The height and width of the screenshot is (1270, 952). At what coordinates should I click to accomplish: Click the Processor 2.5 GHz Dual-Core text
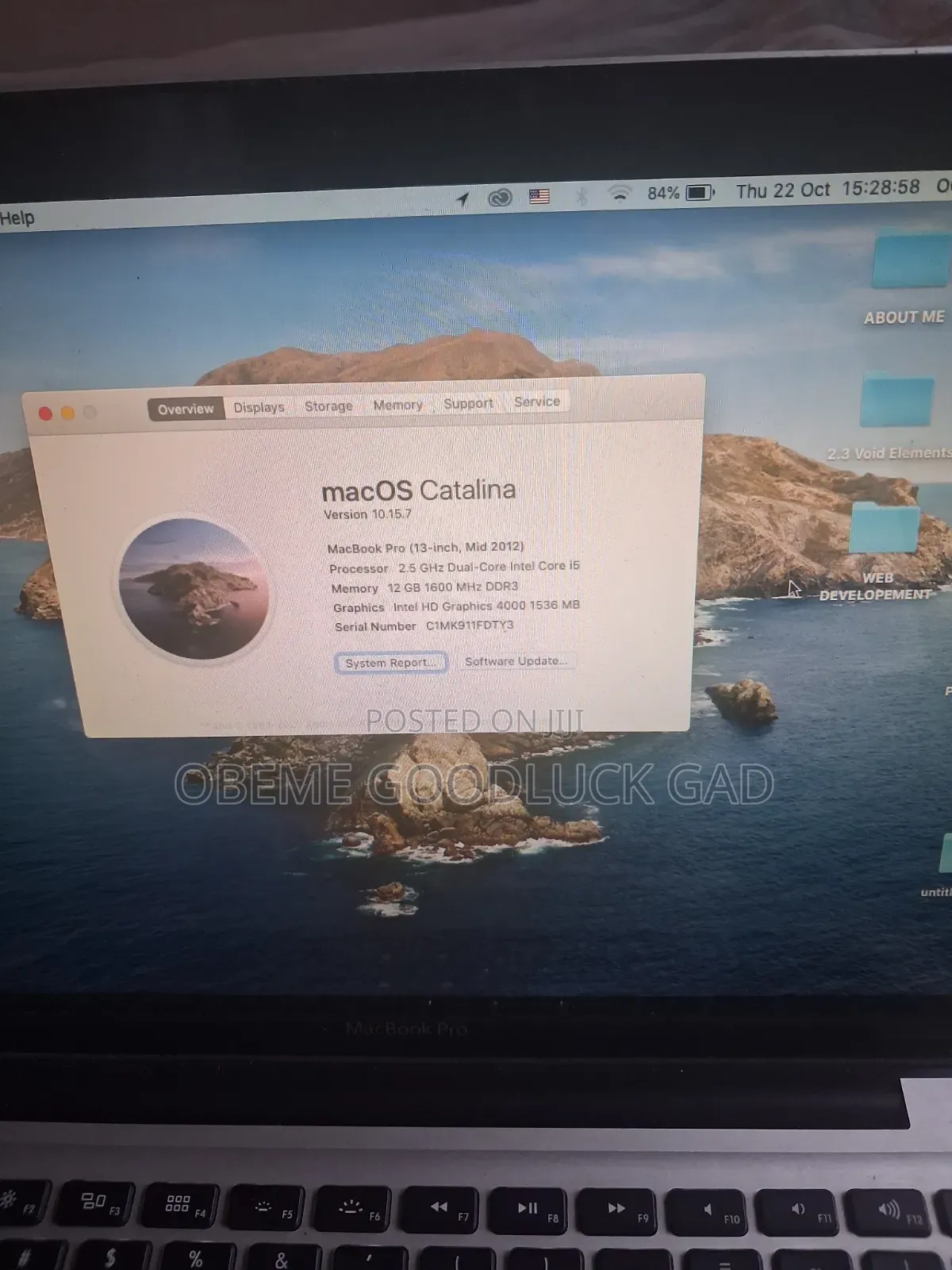[x=454, y=567]
